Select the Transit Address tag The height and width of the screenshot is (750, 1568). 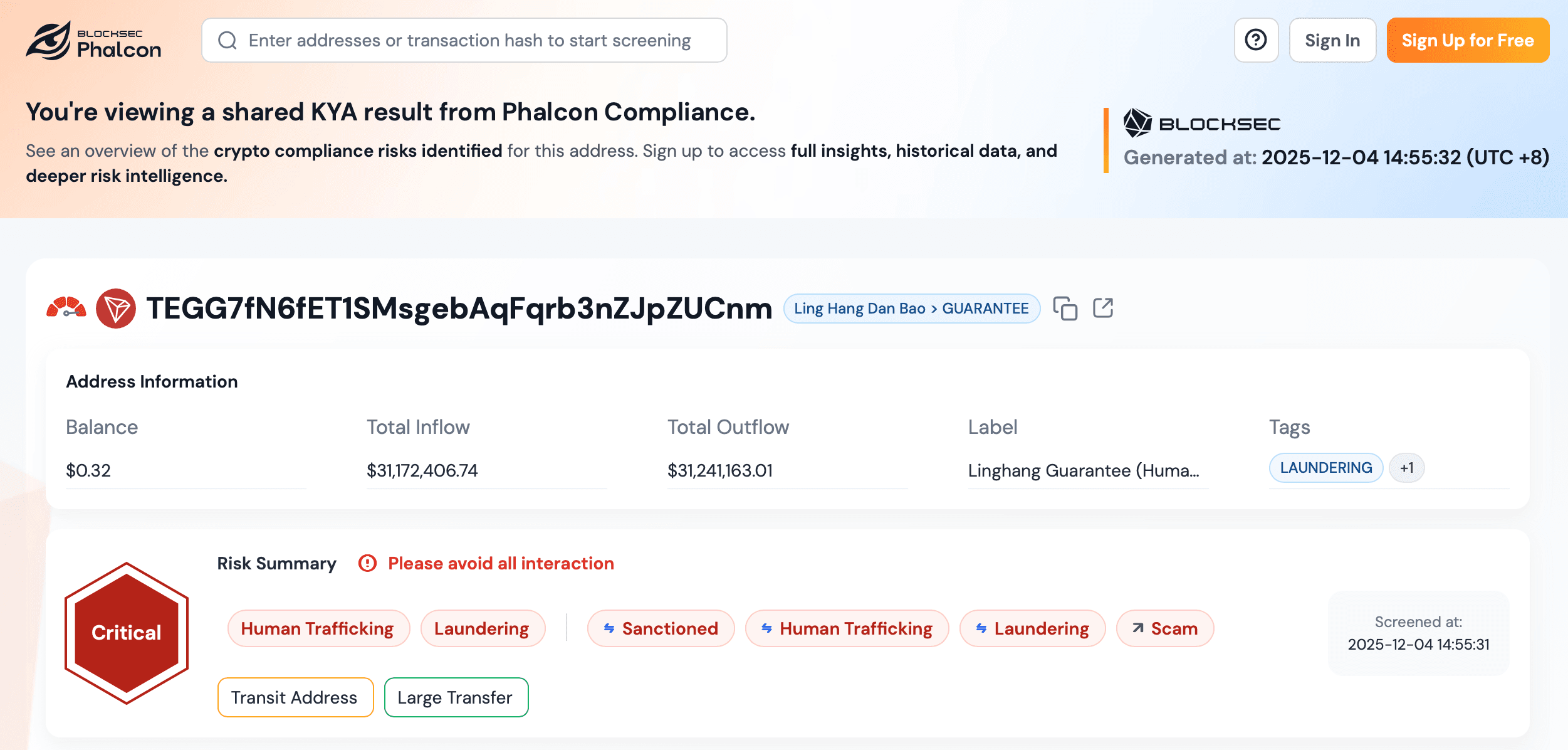pos(295,697)
